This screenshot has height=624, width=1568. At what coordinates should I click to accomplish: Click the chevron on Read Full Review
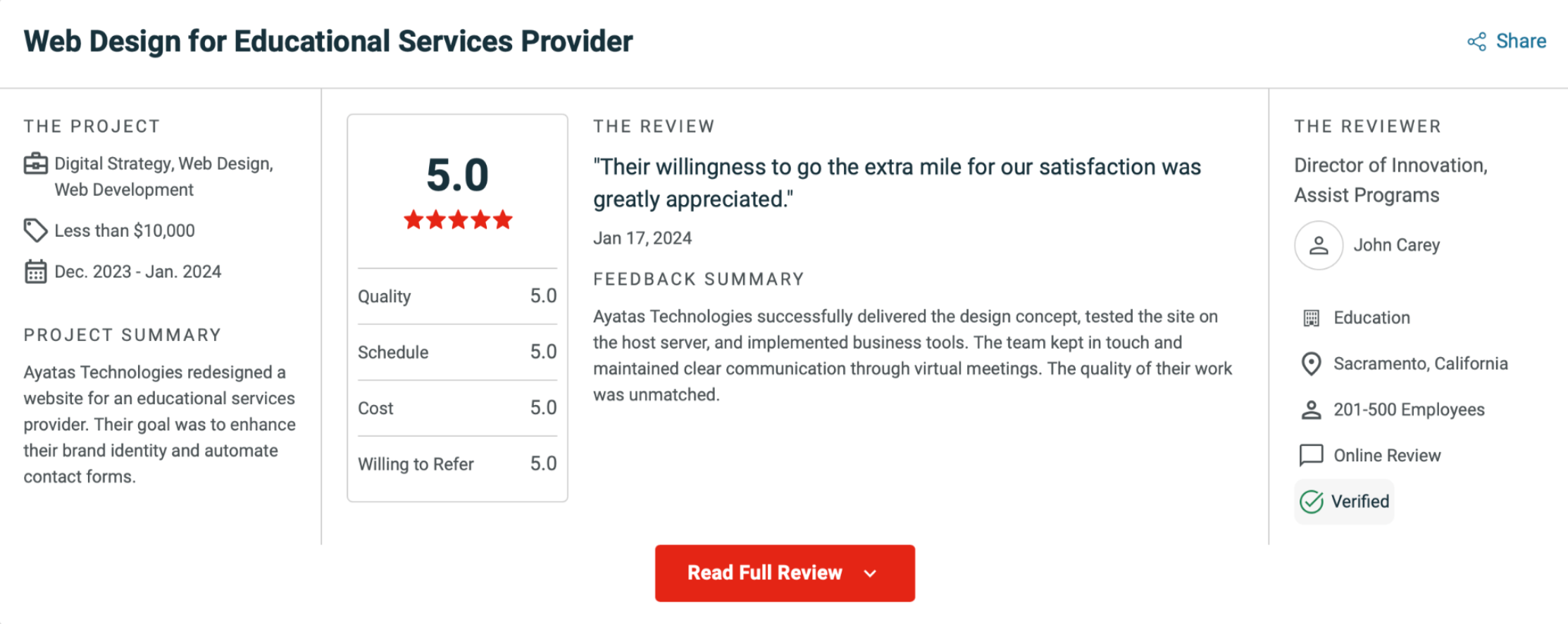coord(871,573)
